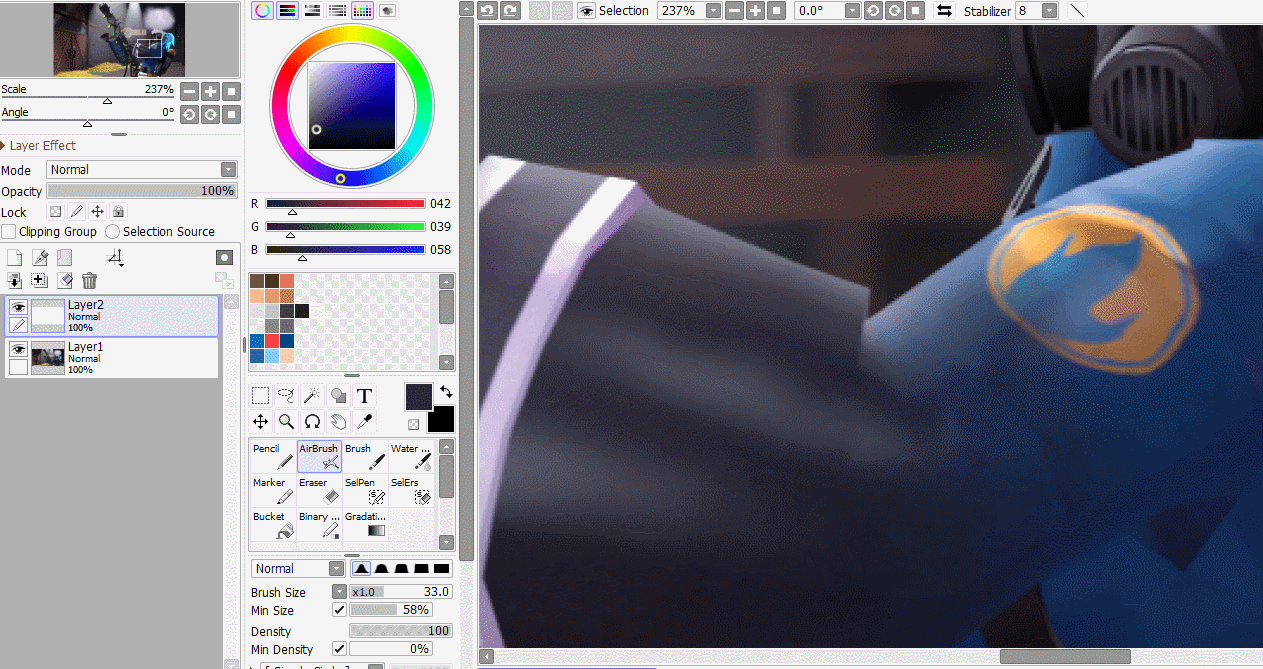This screenshot has width=1263, height=669.
Task: Hide Layer1 with its eye icon
Action: (18, 349)
